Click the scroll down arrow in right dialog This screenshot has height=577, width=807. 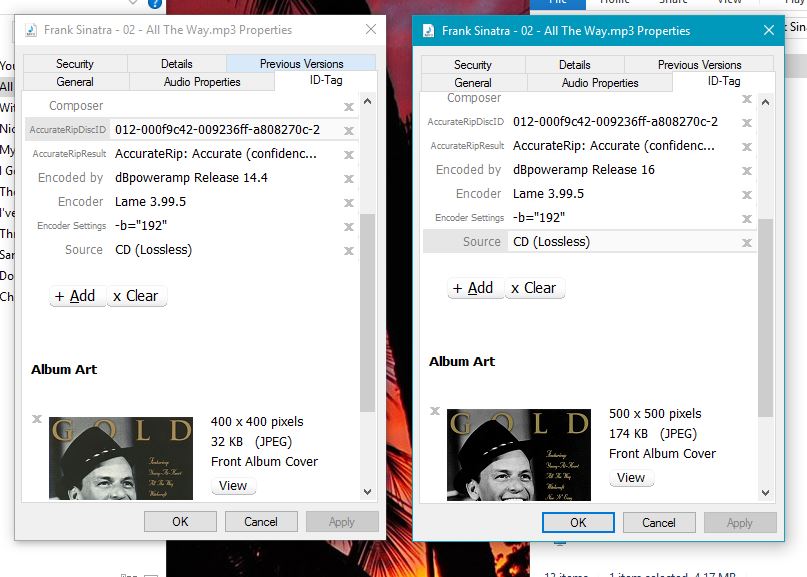766,493
